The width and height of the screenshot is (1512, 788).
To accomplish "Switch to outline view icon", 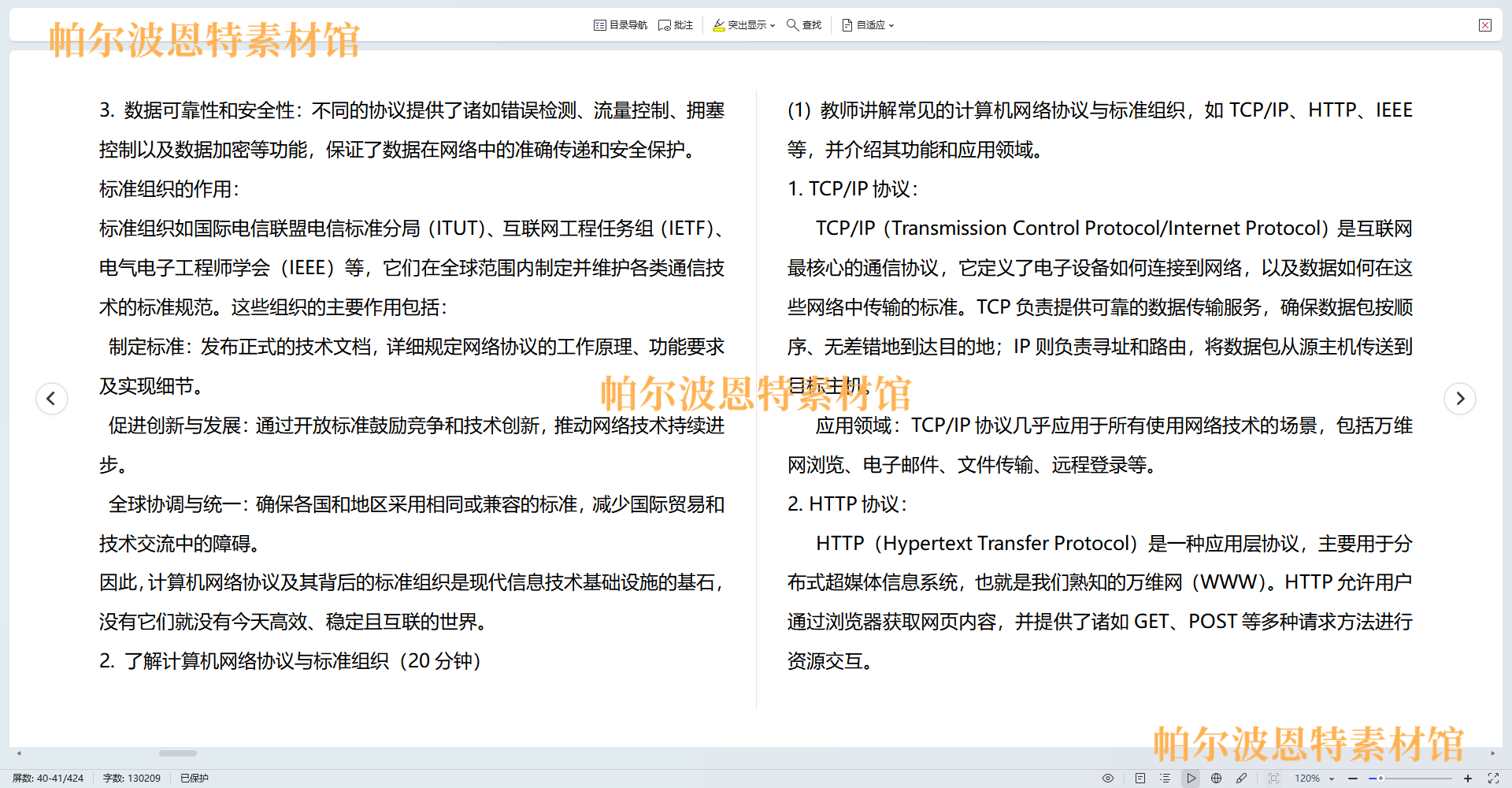I will coord(1165,778).
